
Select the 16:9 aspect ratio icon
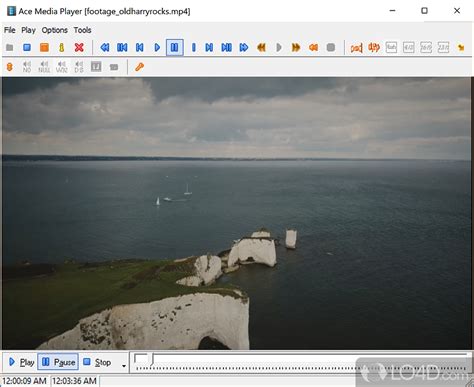tap(426, 47)
